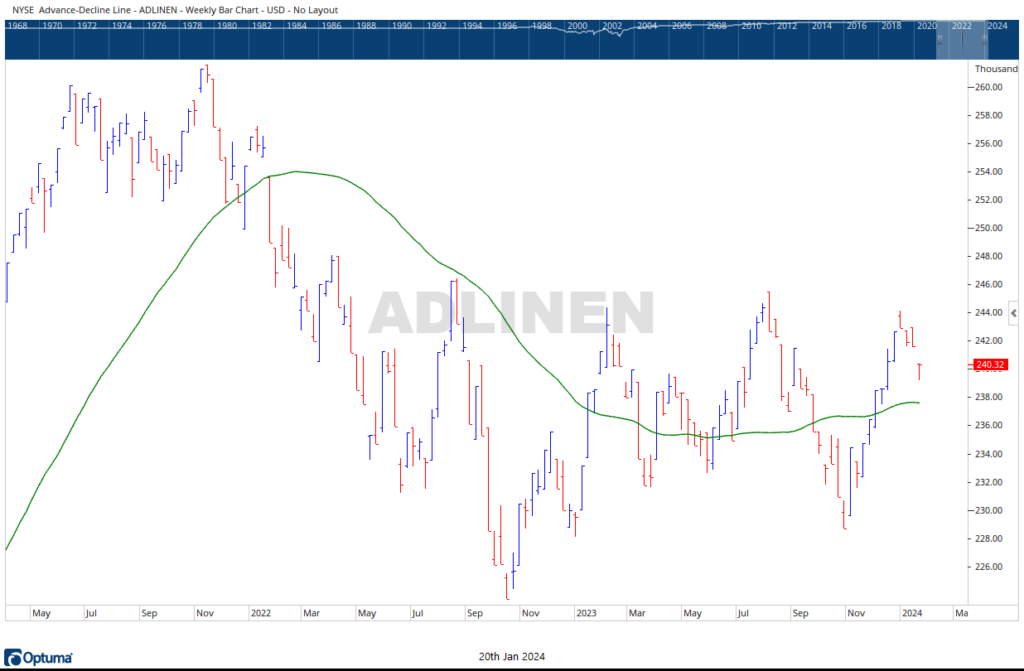Click 2010 in the overview timeline

752,25
